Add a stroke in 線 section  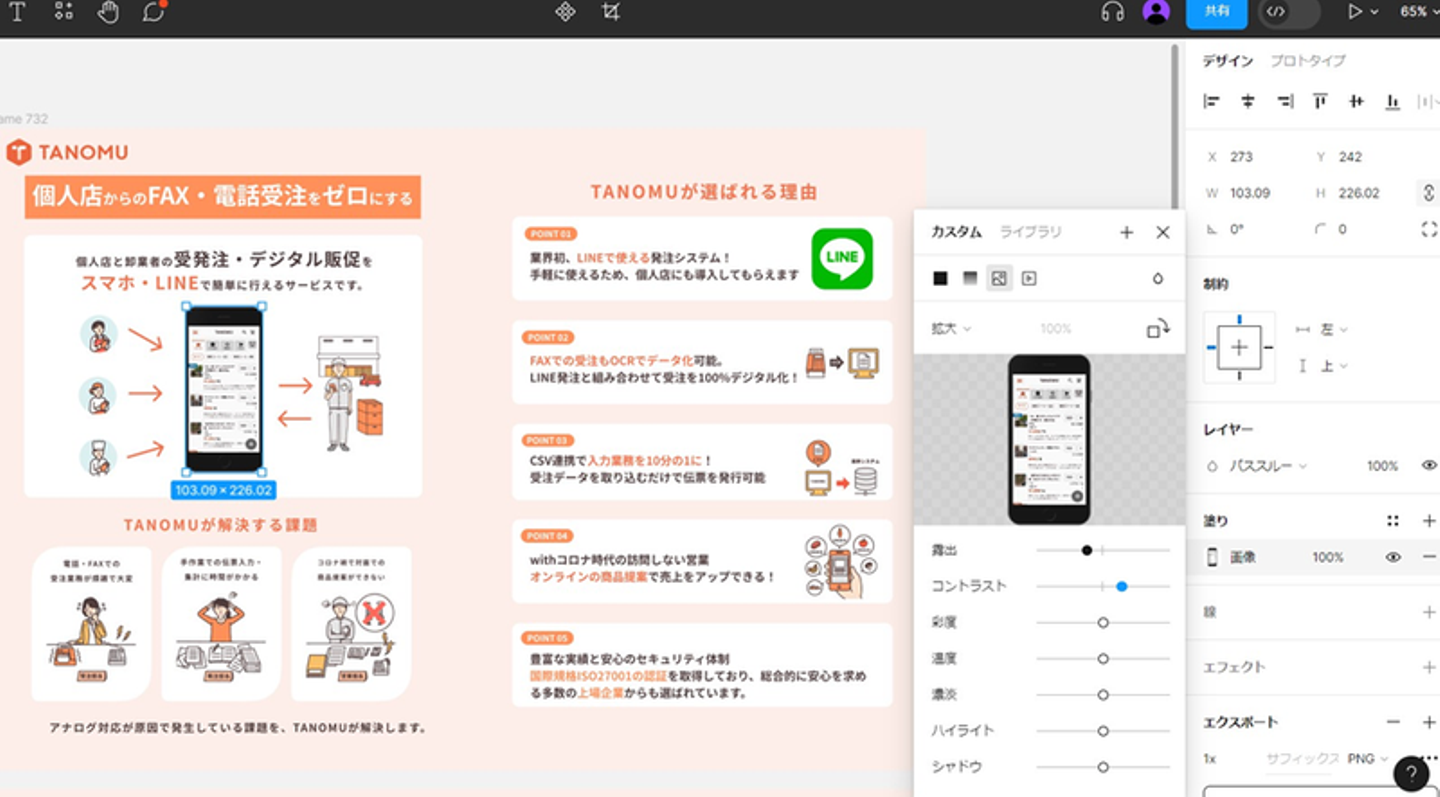click(x=1429, y=612)
